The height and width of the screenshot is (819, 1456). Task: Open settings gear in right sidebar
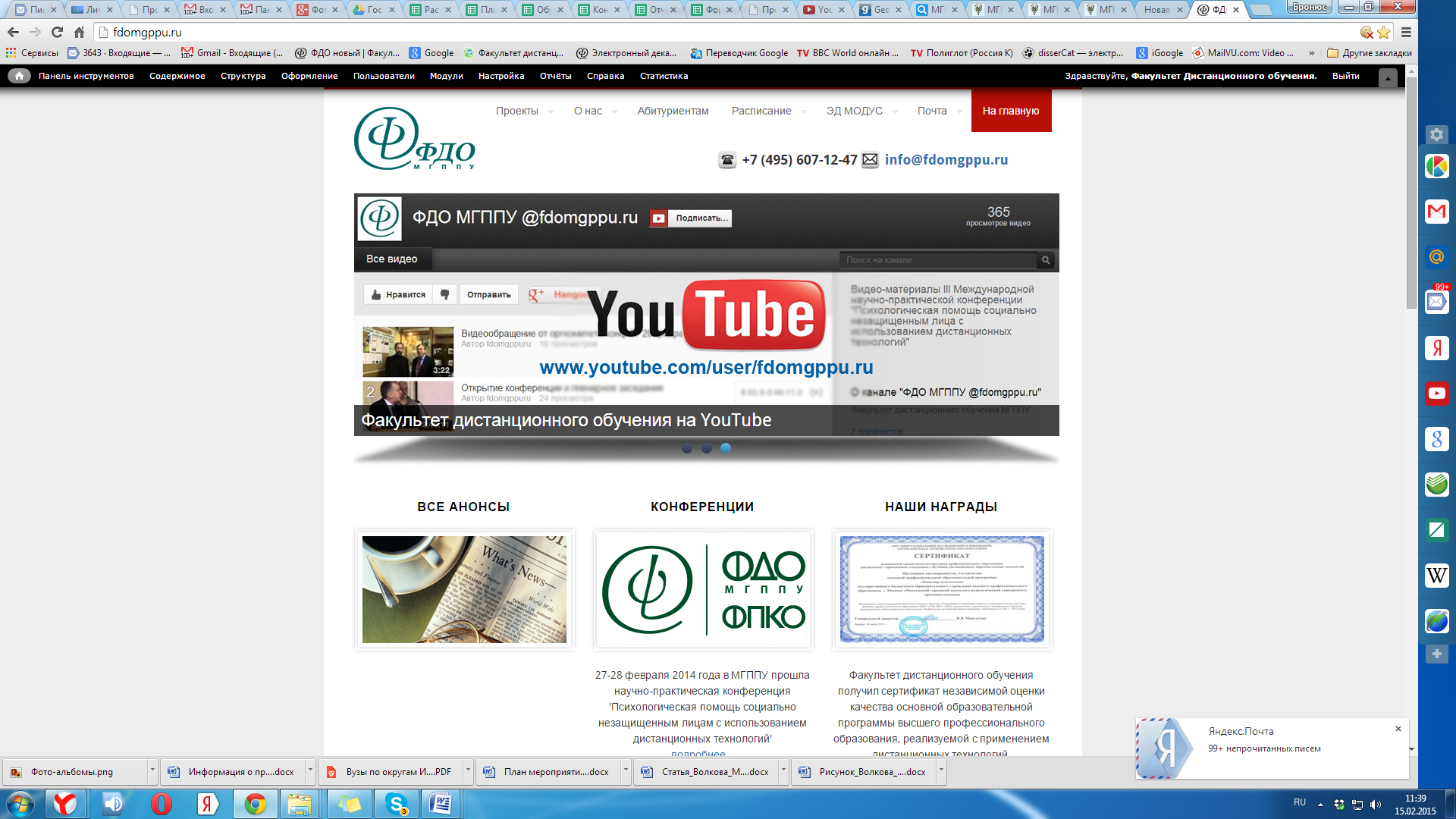tap(1436, 135)
